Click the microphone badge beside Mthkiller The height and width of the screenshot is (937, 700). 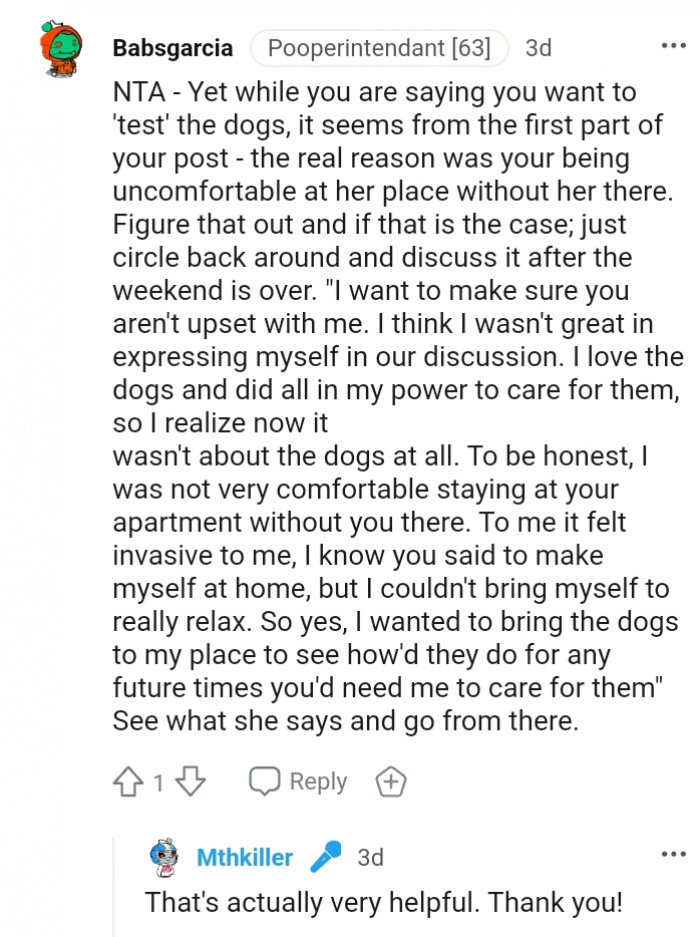pos(322,857)
